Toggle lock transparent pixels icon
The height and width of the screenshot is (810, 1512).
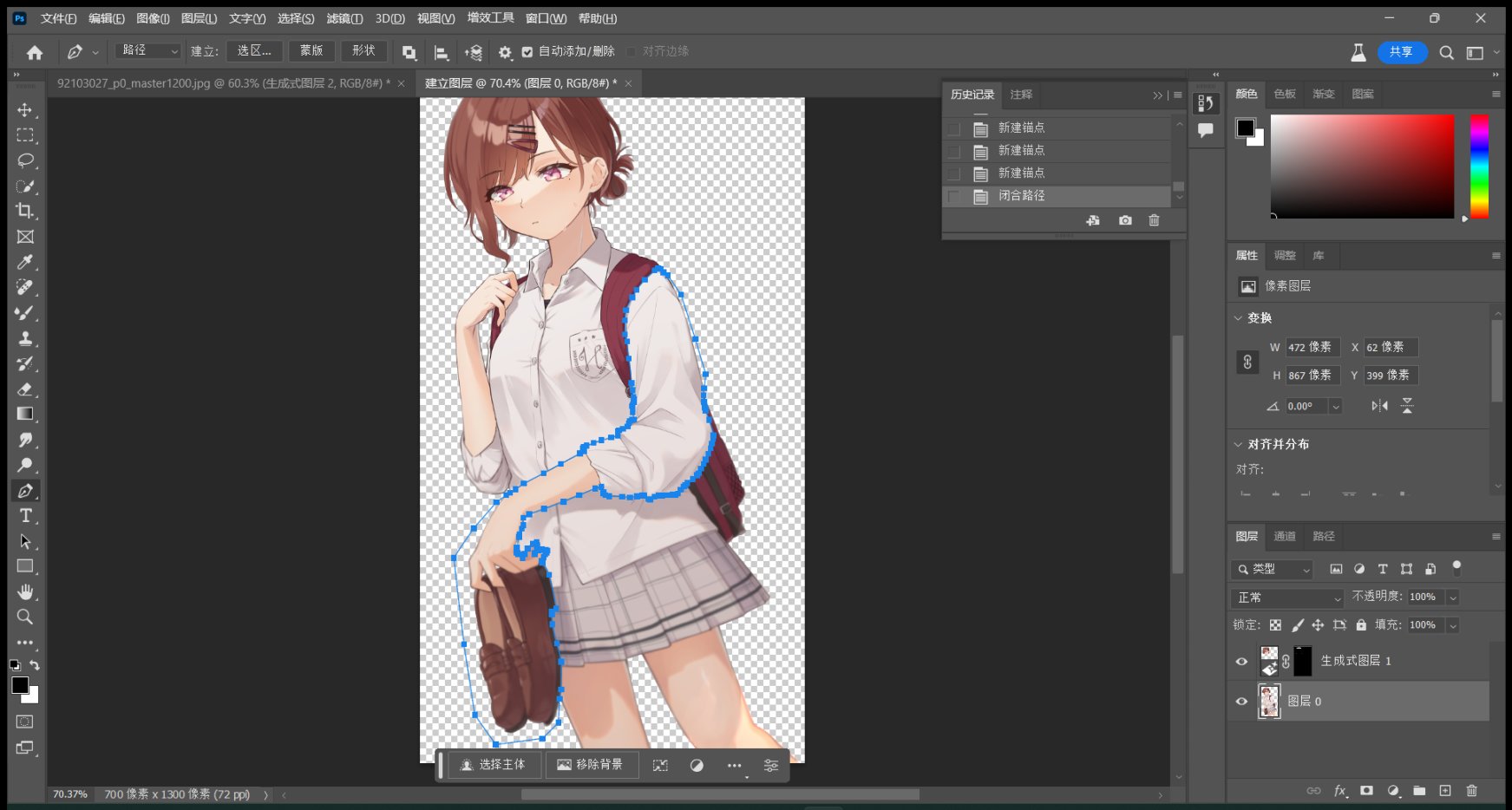1275,625
